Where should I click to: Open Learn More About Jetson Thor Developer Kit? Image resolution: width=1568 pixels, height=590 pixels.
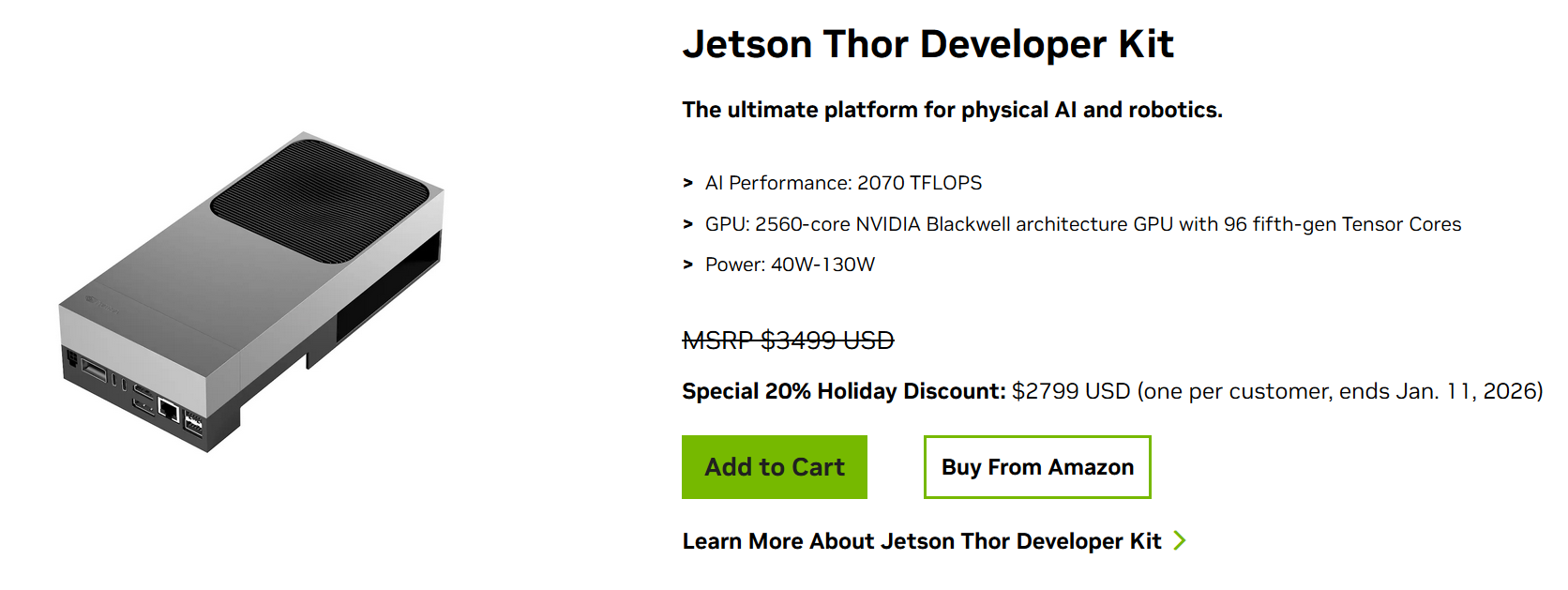[921, 541]
